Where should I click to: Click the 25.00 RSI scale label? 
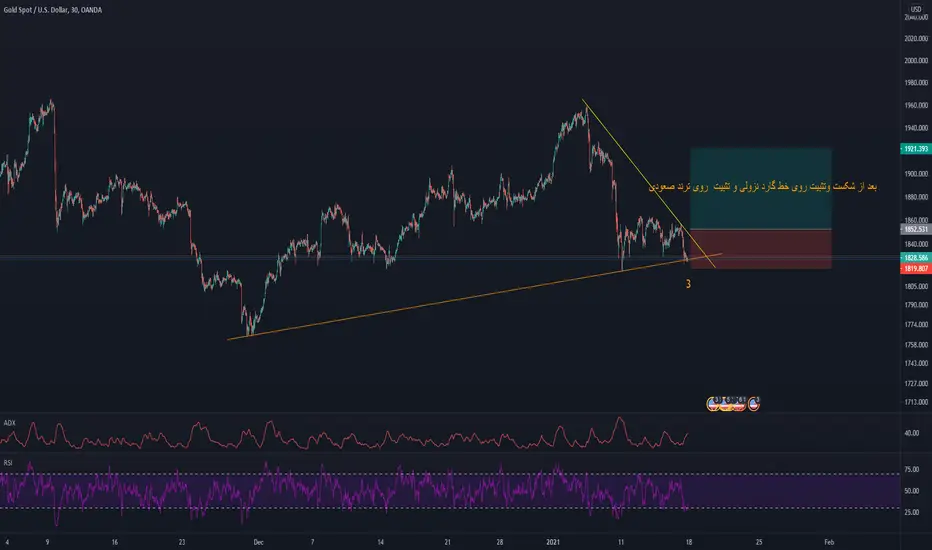point(912,512)
